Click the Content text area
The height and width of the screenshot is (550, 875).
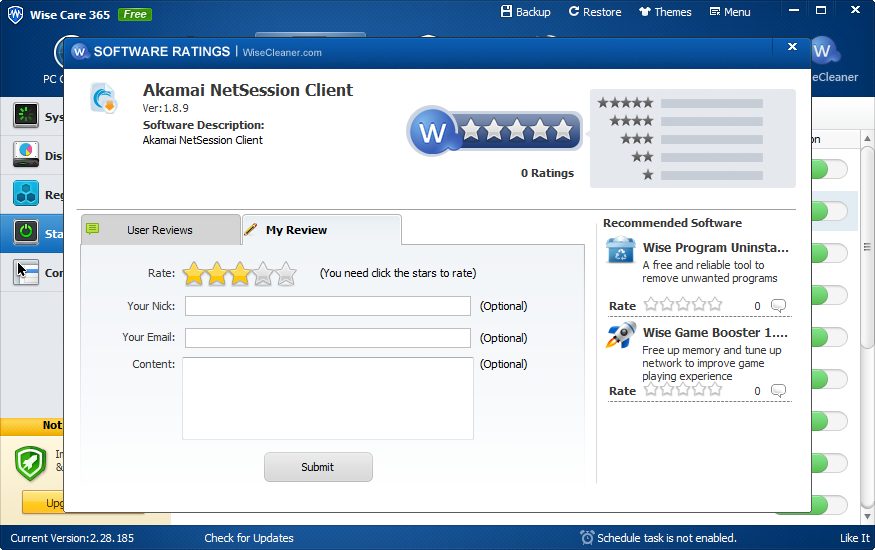point(328,398)
